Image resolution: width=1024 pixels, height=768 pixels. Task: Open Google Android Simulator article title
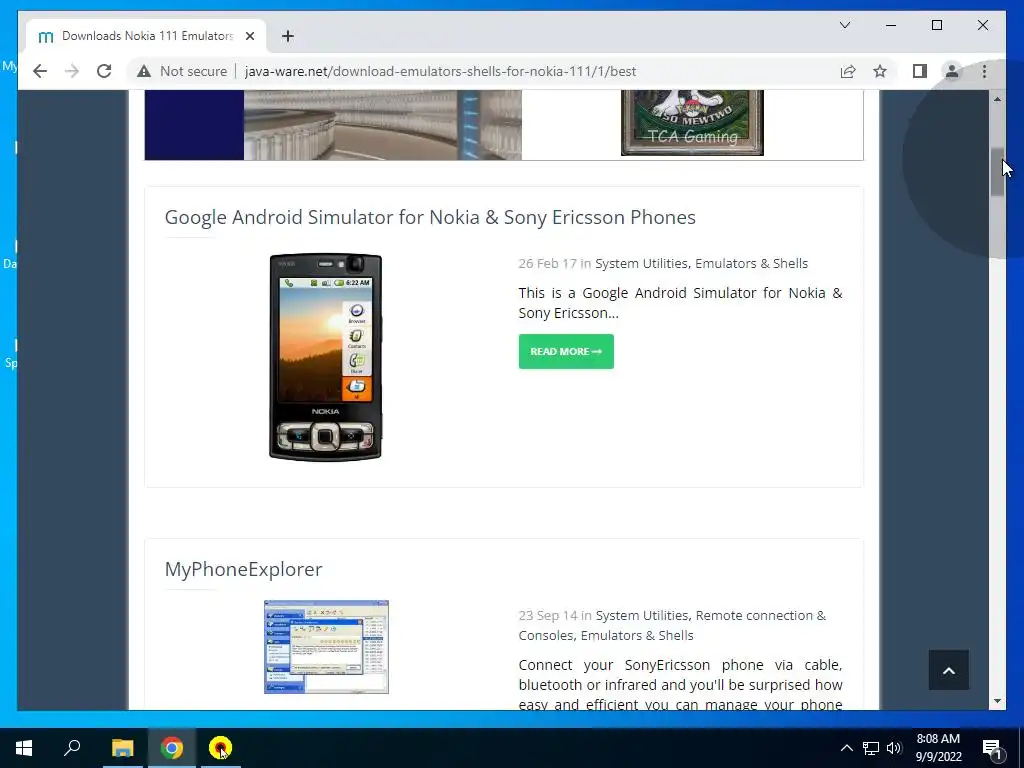coord(430,217)
